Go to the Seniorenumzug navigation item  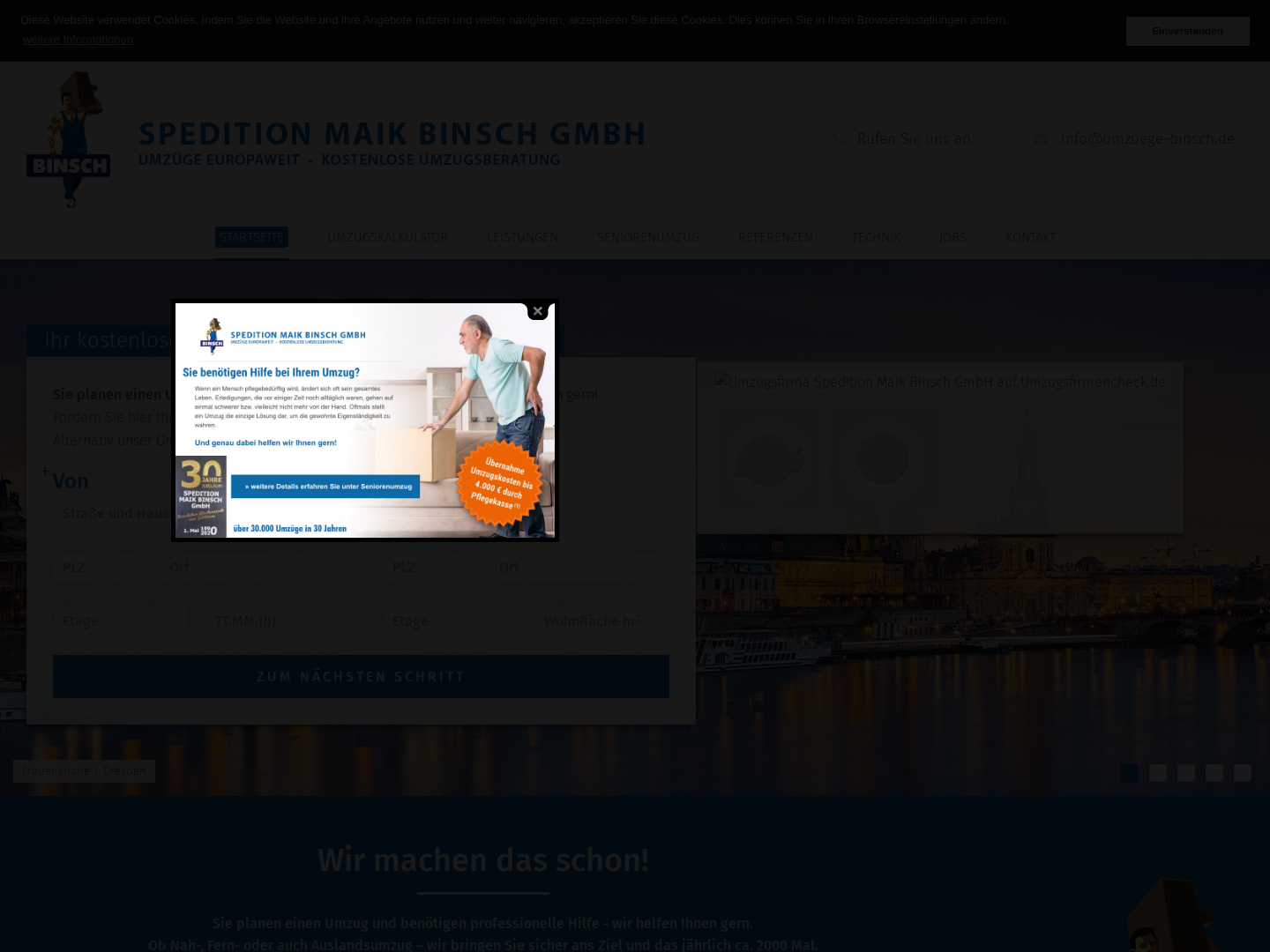(x=648, y=237)
